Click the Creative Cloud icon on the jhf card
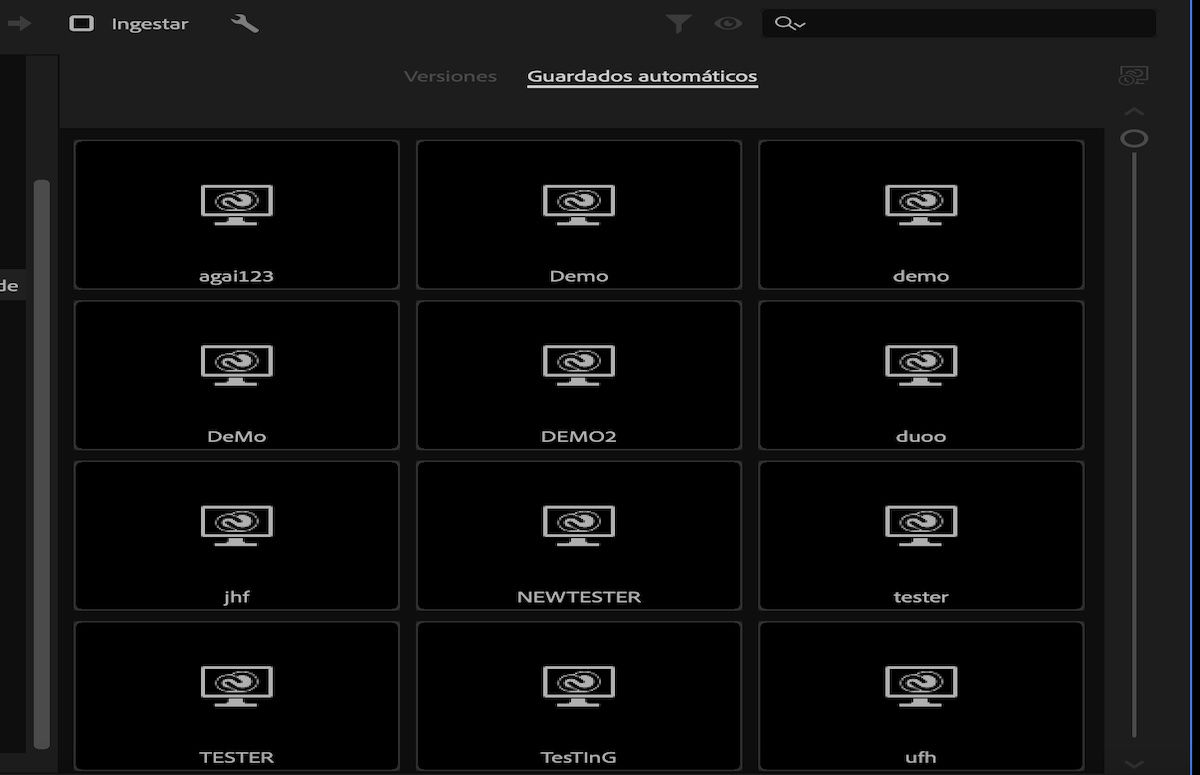Image resolution: width=1200 pixels, height=775 pixels. [x=236, y=524]
